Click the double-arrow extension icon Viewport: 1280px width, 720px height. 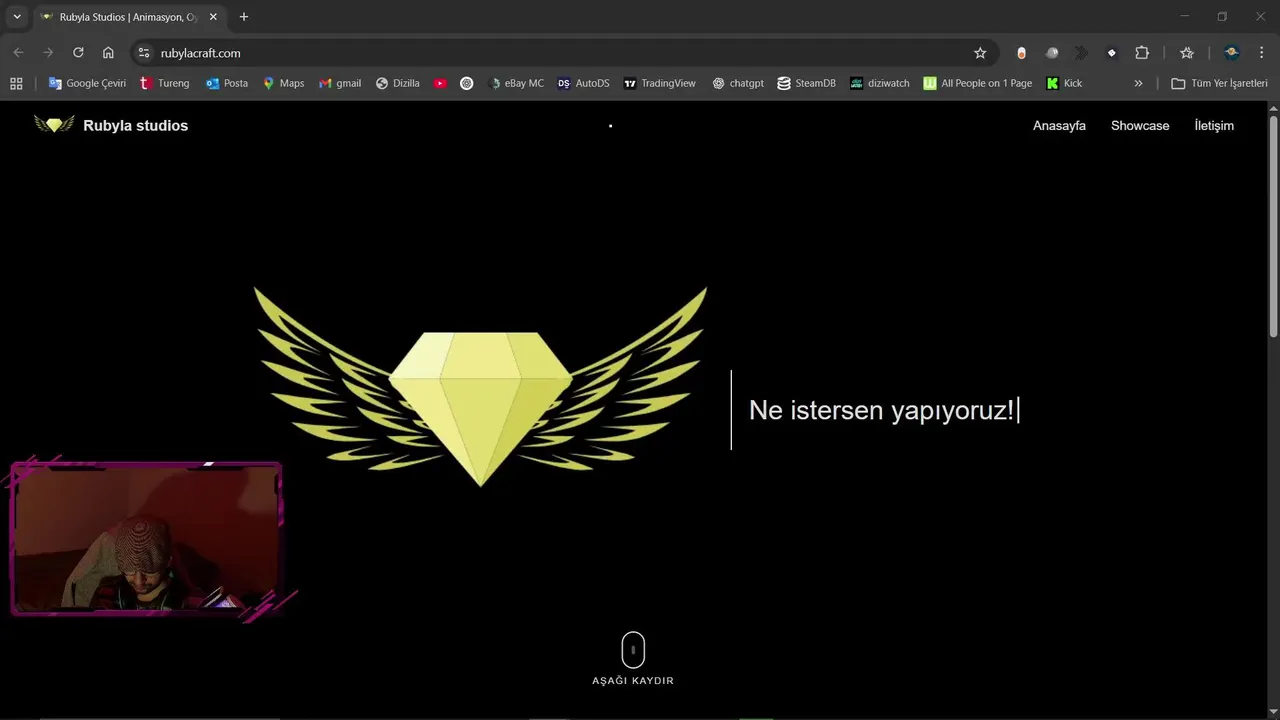pos(1081,53)
